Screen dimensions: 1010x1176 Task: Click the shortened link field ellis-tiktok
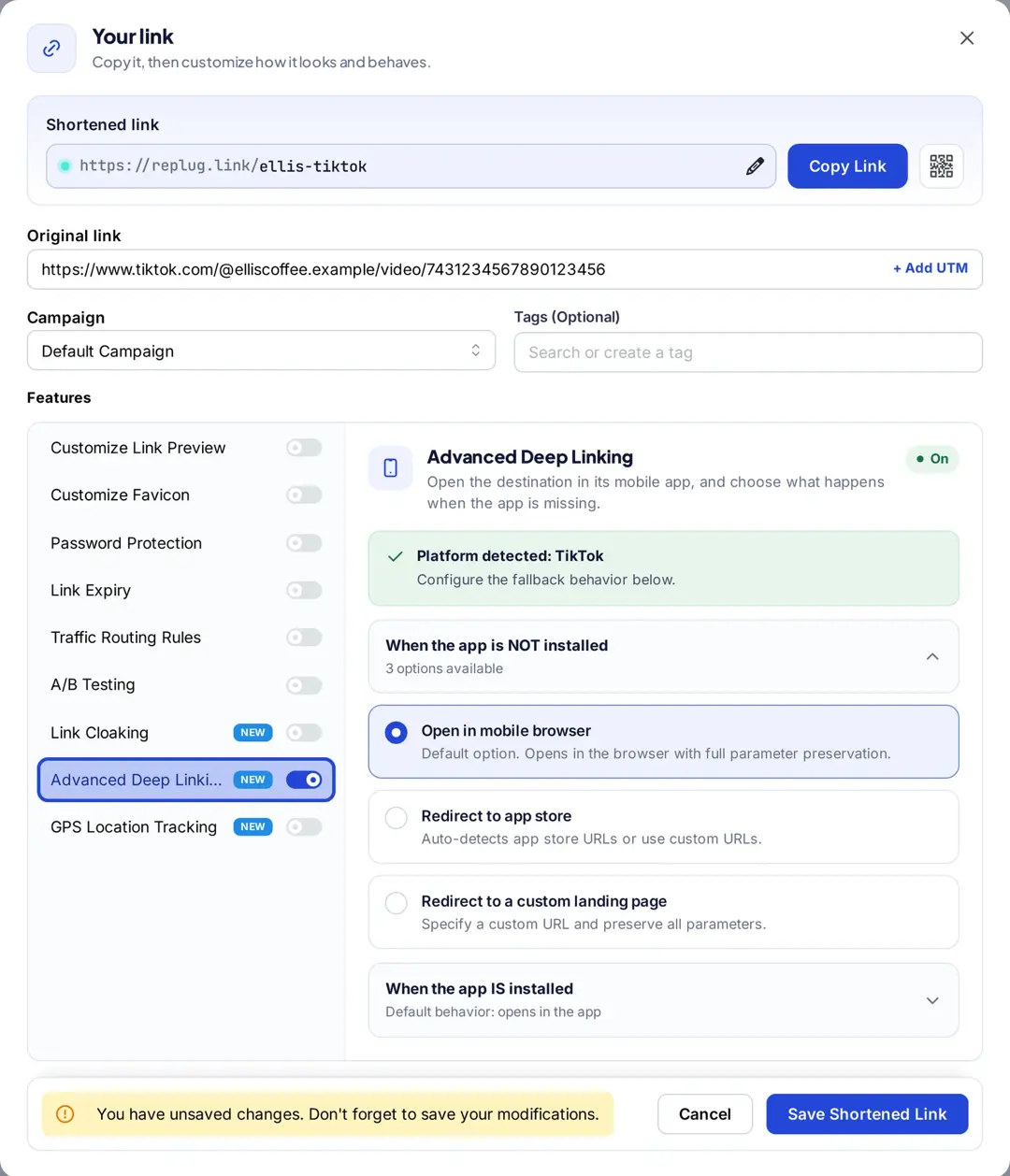point(411,166)
